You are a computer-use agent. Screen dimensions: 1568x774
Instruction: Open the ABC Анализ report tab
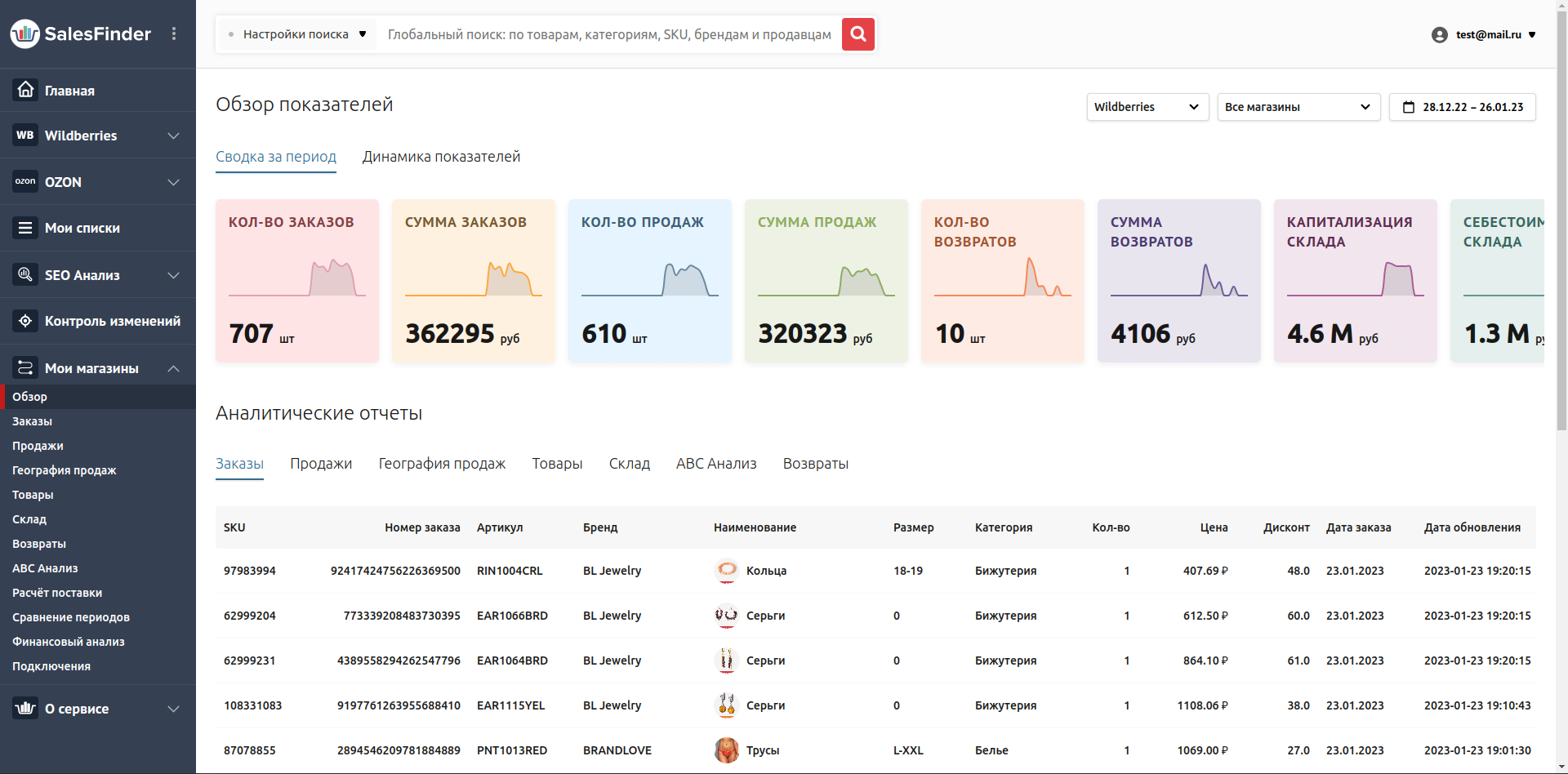715,464
